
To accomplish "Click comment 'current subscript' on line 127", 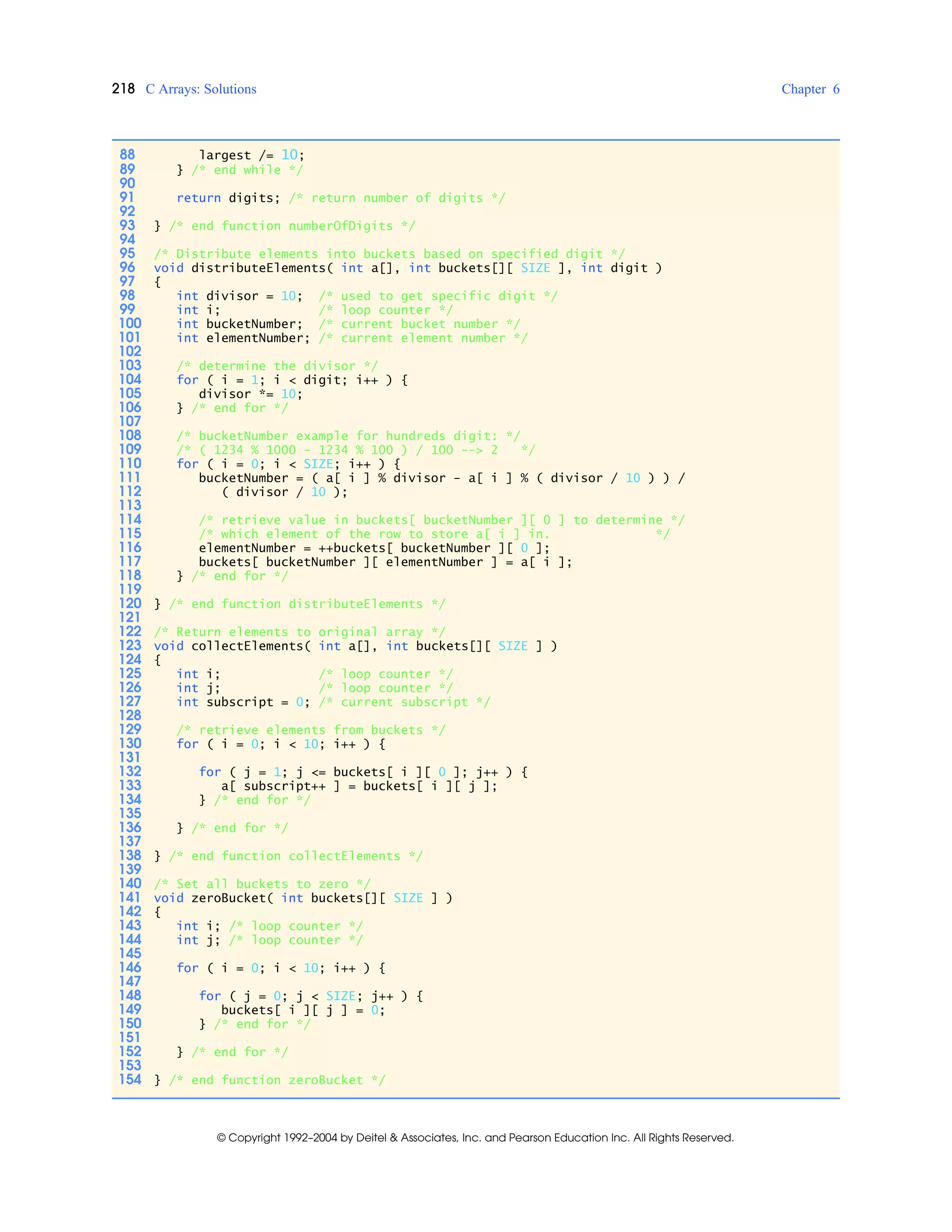I will [x=404, y=702].
